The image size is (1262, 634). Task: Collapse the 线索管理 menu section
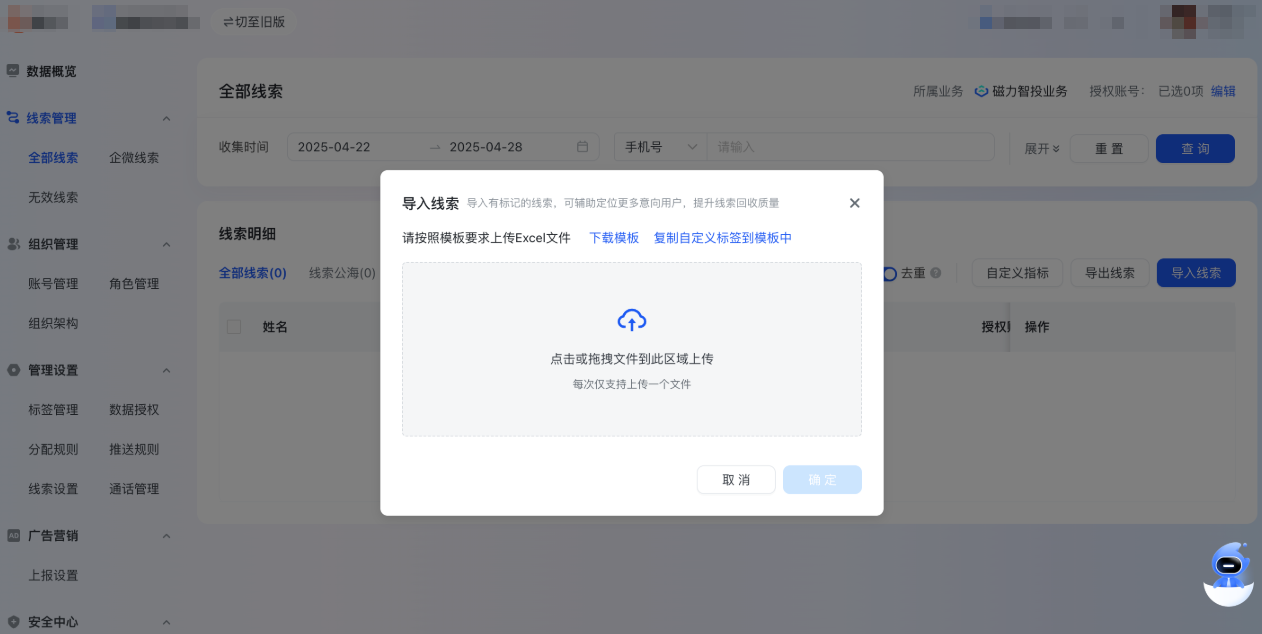(x=166, y=117)
